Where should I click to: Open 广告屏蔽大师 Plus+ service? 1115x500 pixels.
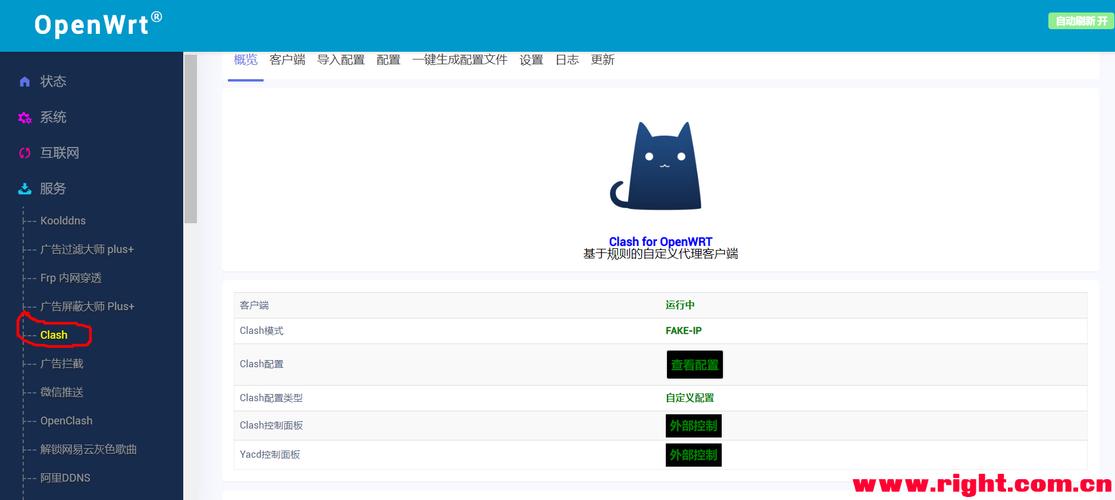[87, 307]
